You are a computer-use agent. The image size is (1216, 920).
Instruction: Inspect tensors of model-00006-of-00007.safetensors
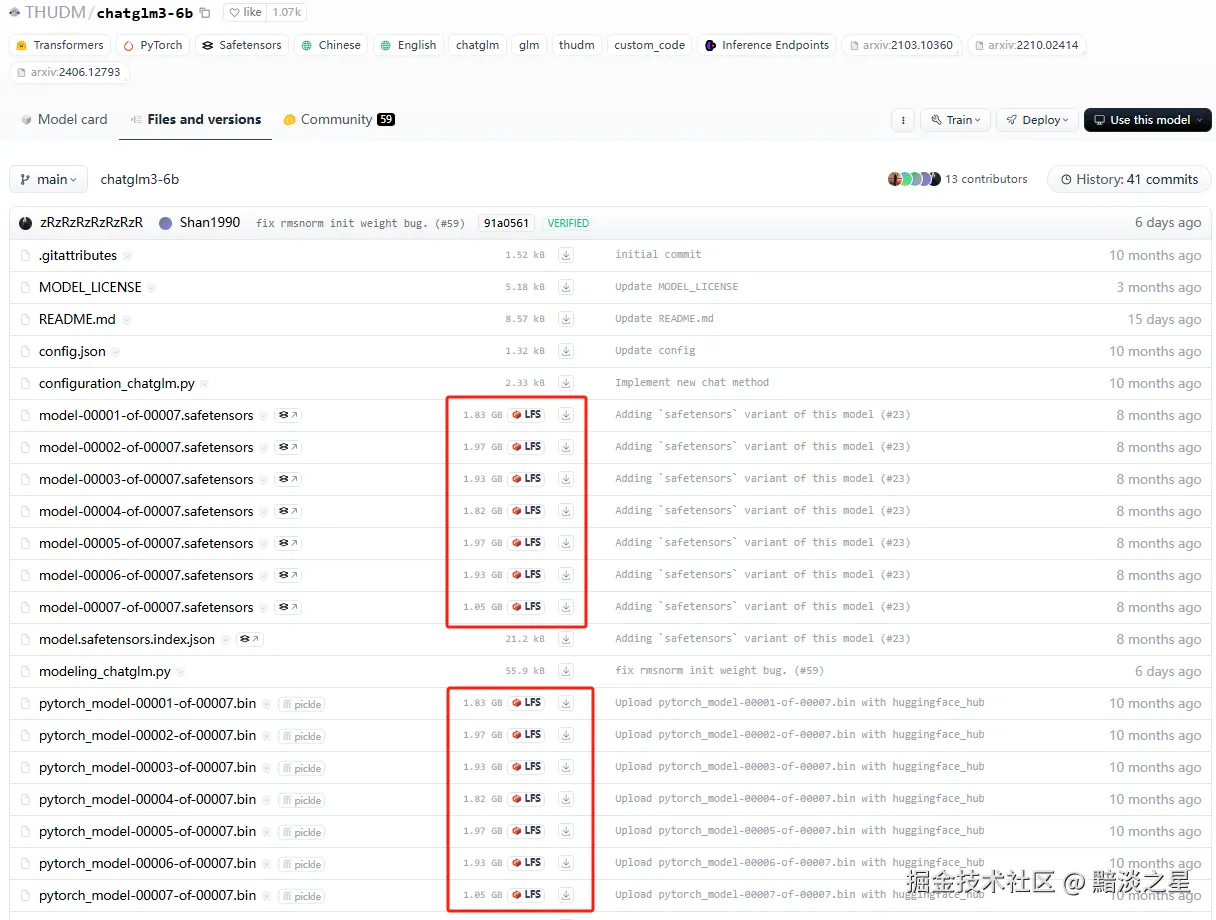288,575
